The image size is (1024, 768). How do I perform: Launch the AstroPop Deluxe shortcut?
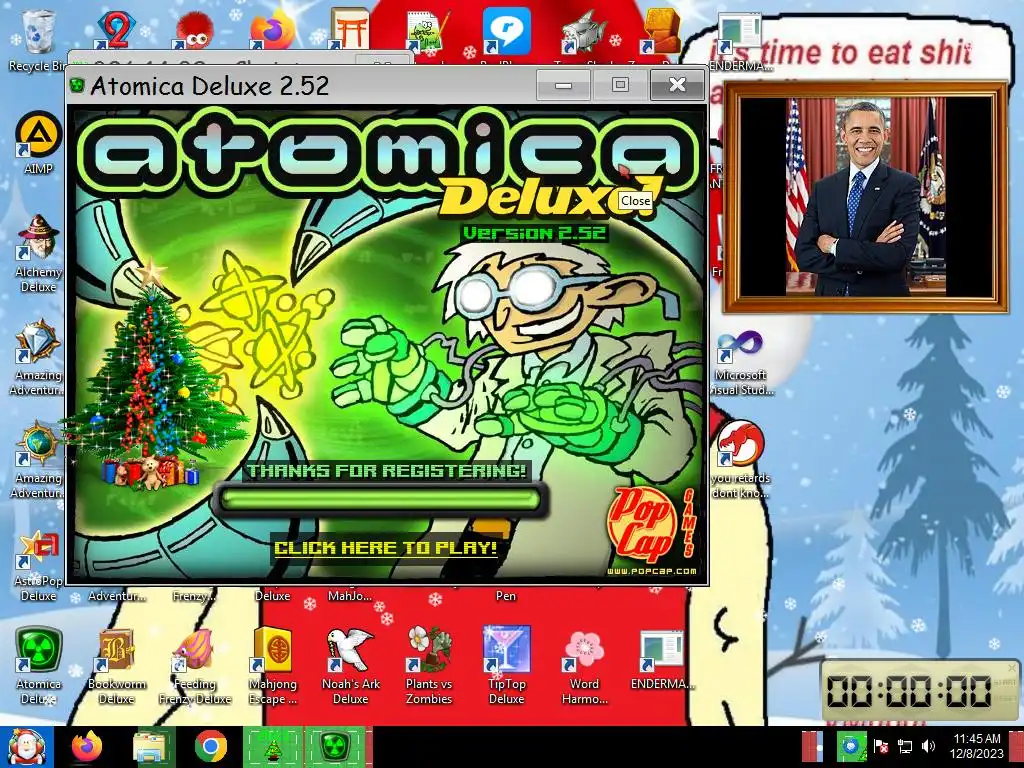click(x=38, y=566)
